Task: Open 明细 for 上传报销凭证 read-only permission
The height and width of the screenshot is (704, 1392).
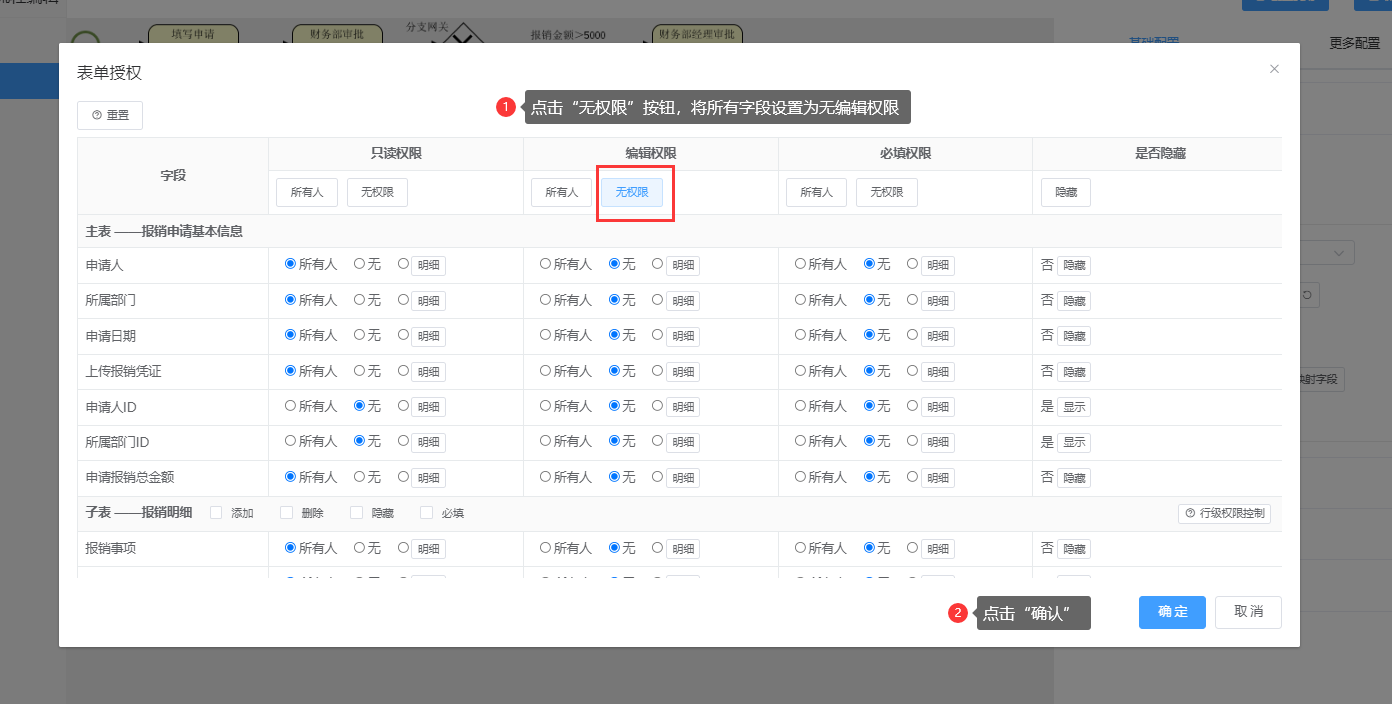Action: coord(429,372)
